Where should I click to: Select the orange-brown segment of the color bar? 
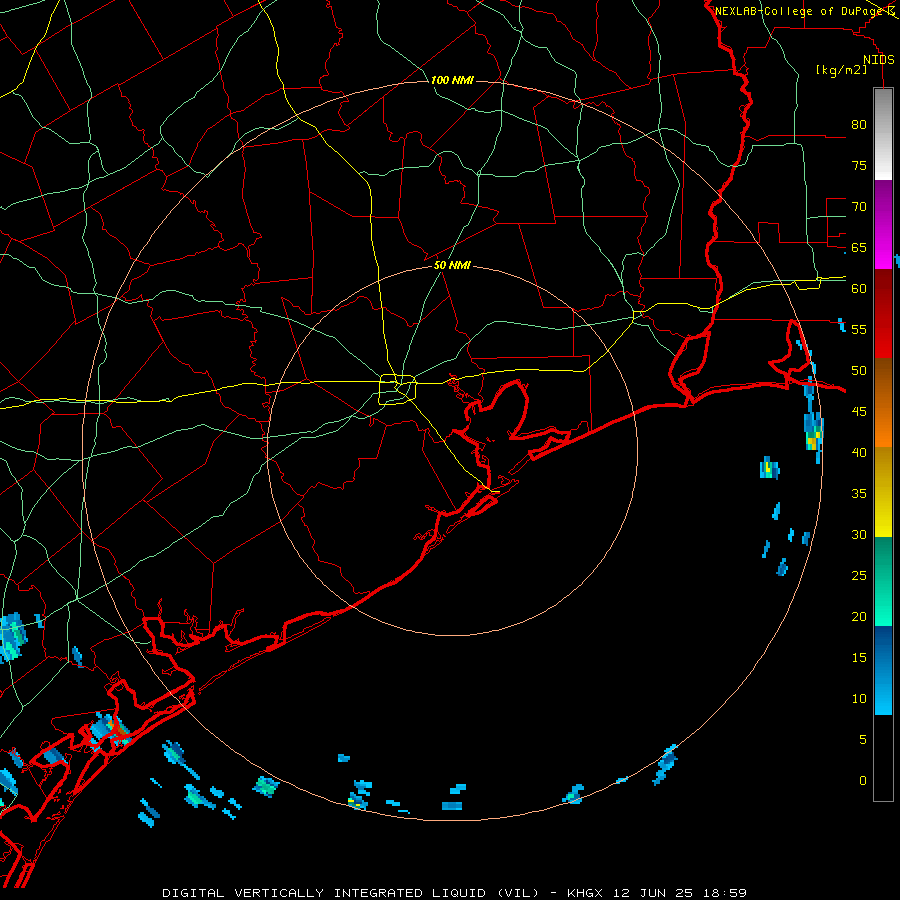pos(883,402)
